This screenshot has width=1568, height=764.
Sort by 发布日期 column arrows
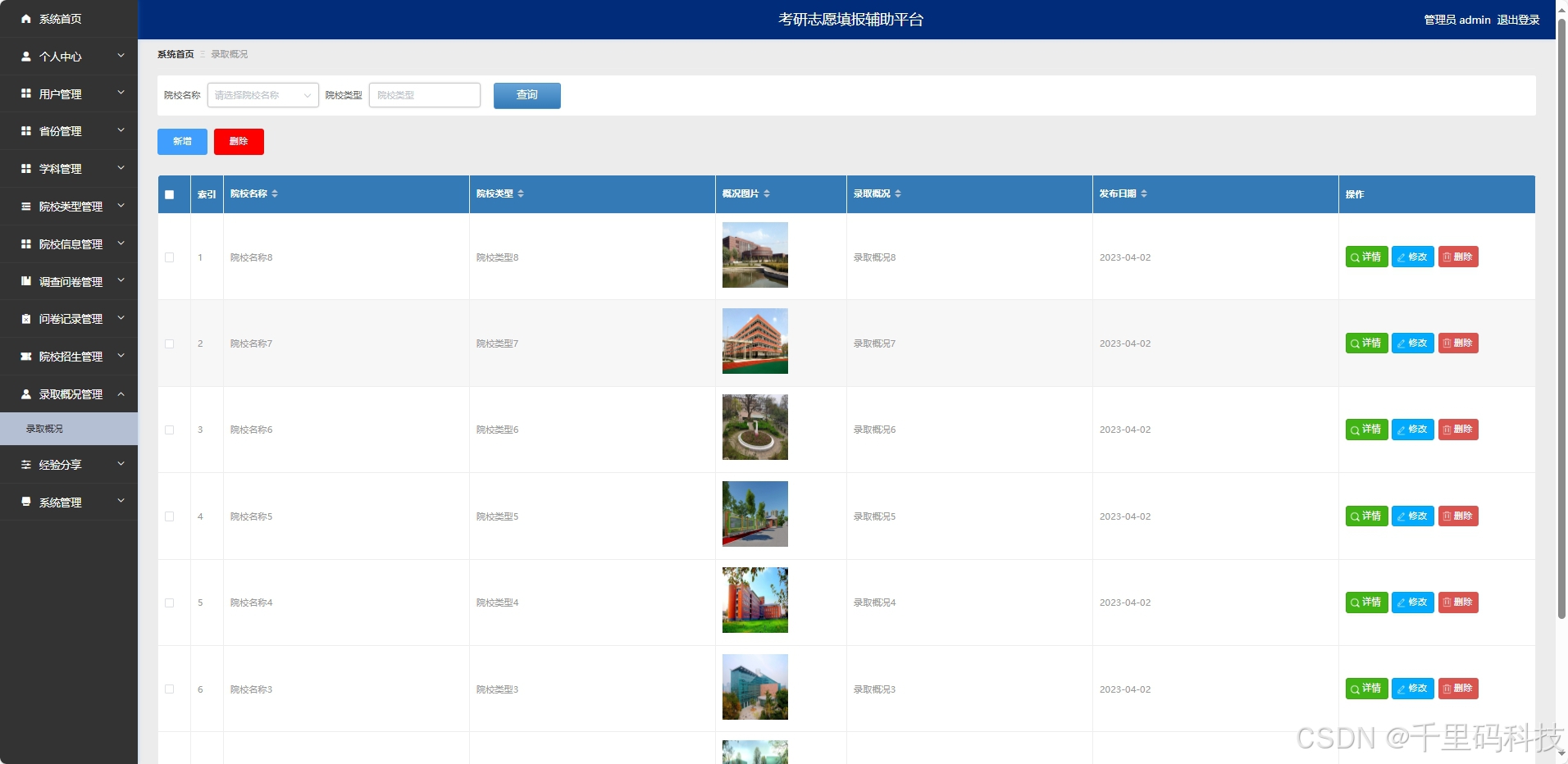point(1144,193)
